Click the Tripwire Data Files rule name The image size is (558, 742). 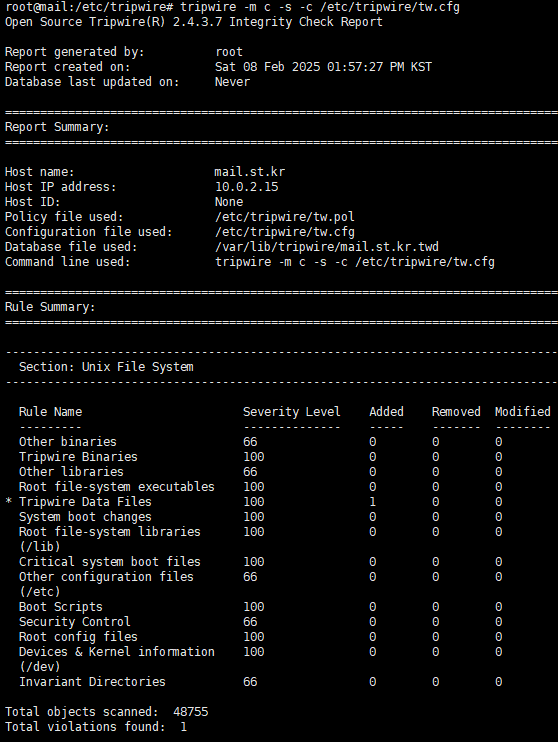click(x=85, y=502)
